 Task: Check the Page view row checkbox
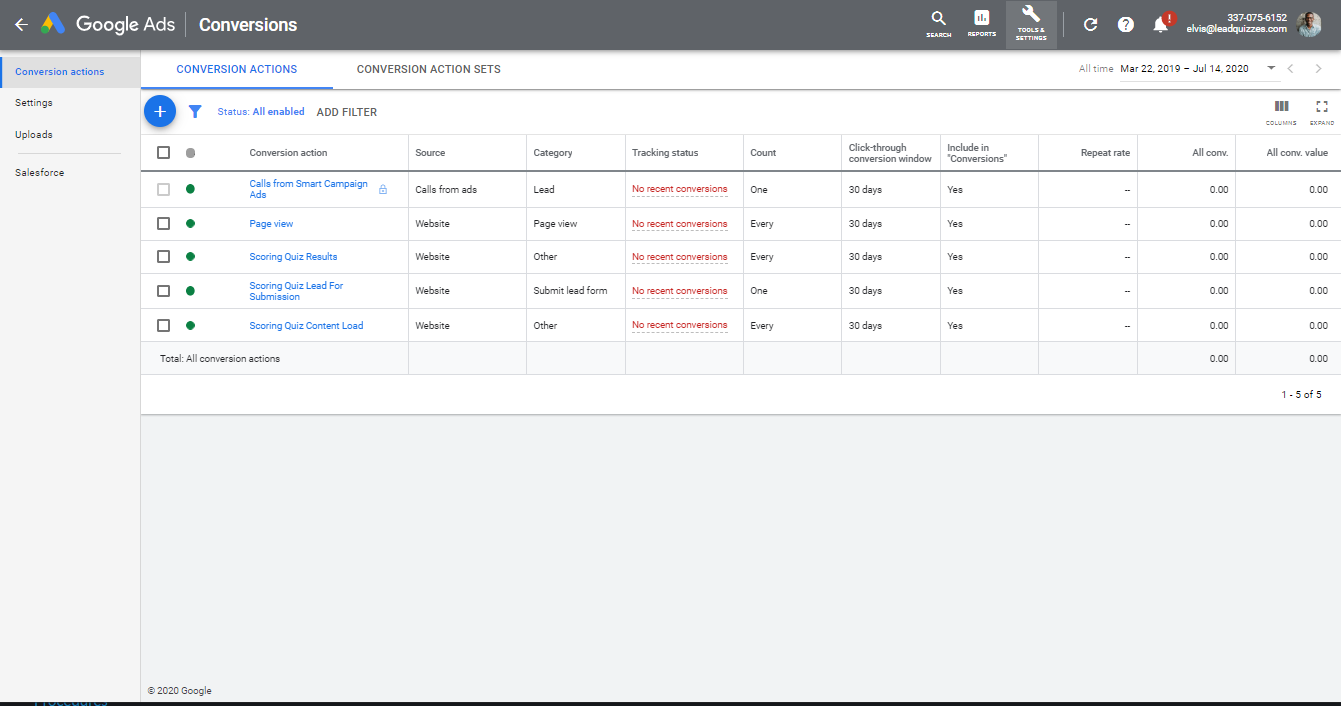coord(164,224)
